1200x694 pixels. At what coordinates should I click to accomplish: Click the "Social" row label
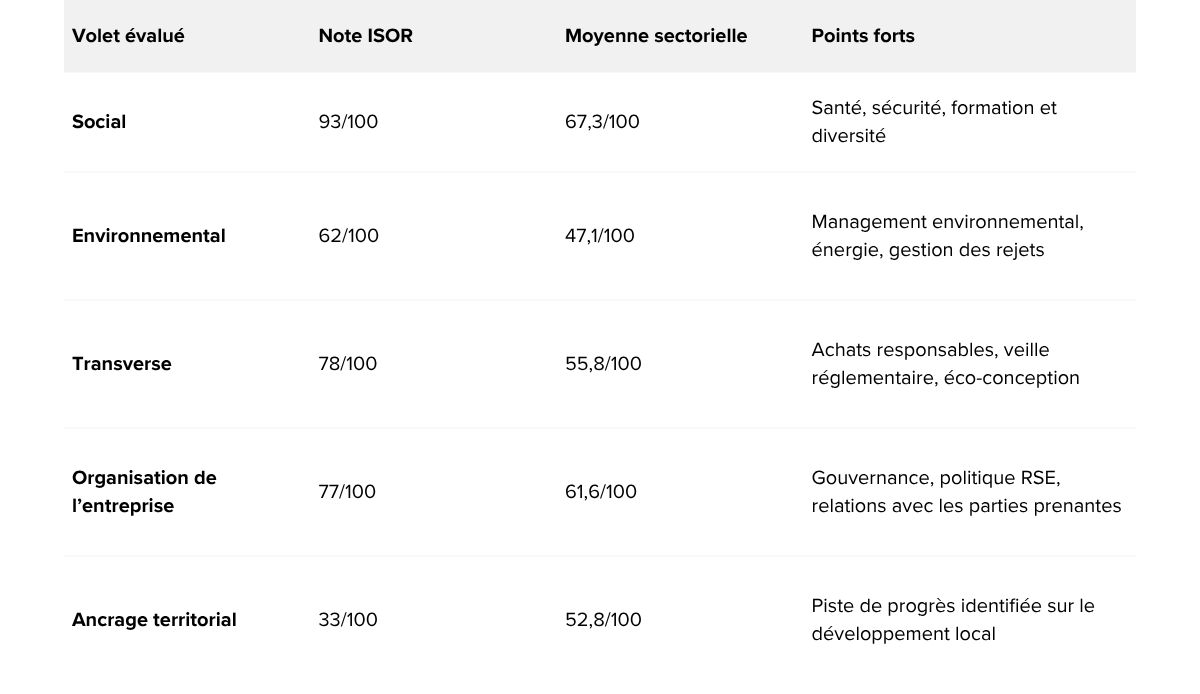coord(99,122)
